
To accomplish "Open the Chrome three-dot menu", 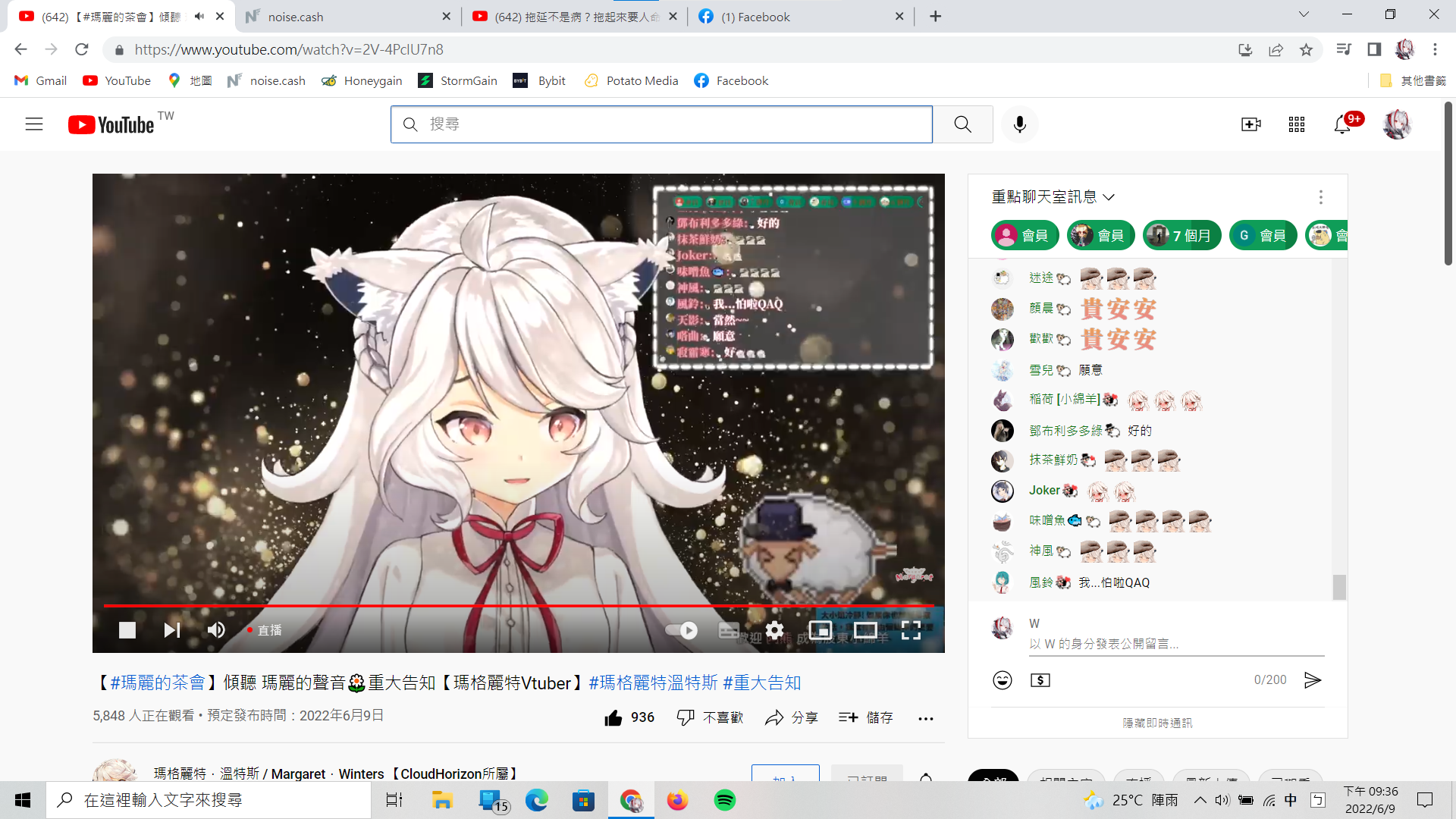I will click(x=1435, y=49).
